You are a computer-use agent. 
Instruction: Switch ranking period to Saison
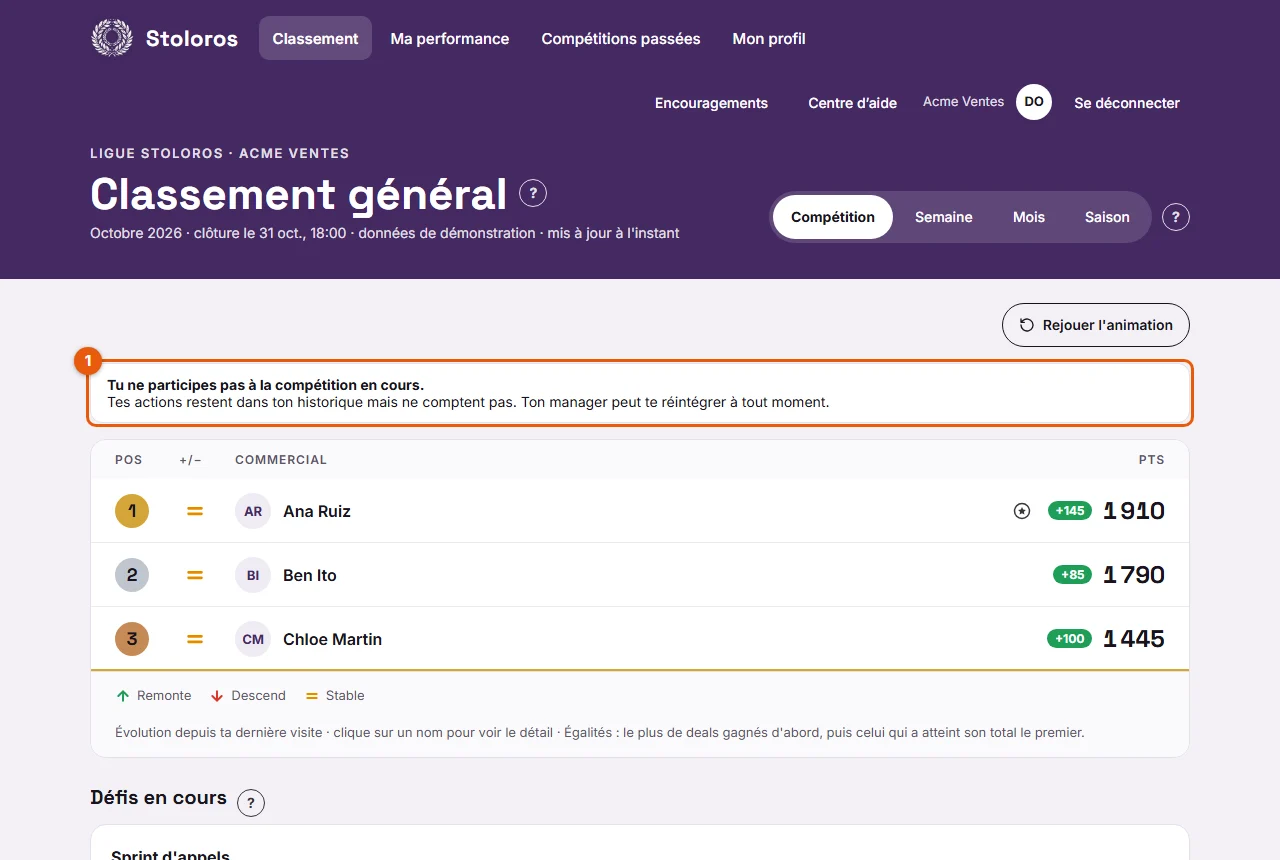[1107, 217]
